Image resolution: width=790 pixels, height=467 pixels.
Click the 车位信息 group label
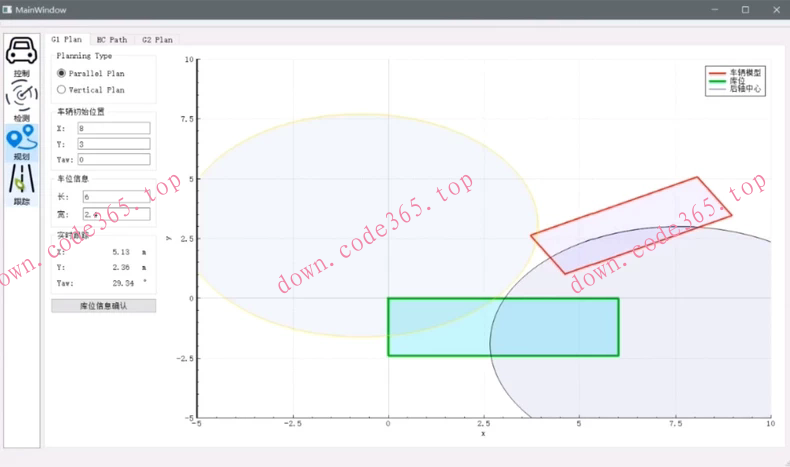pos(73,179)
